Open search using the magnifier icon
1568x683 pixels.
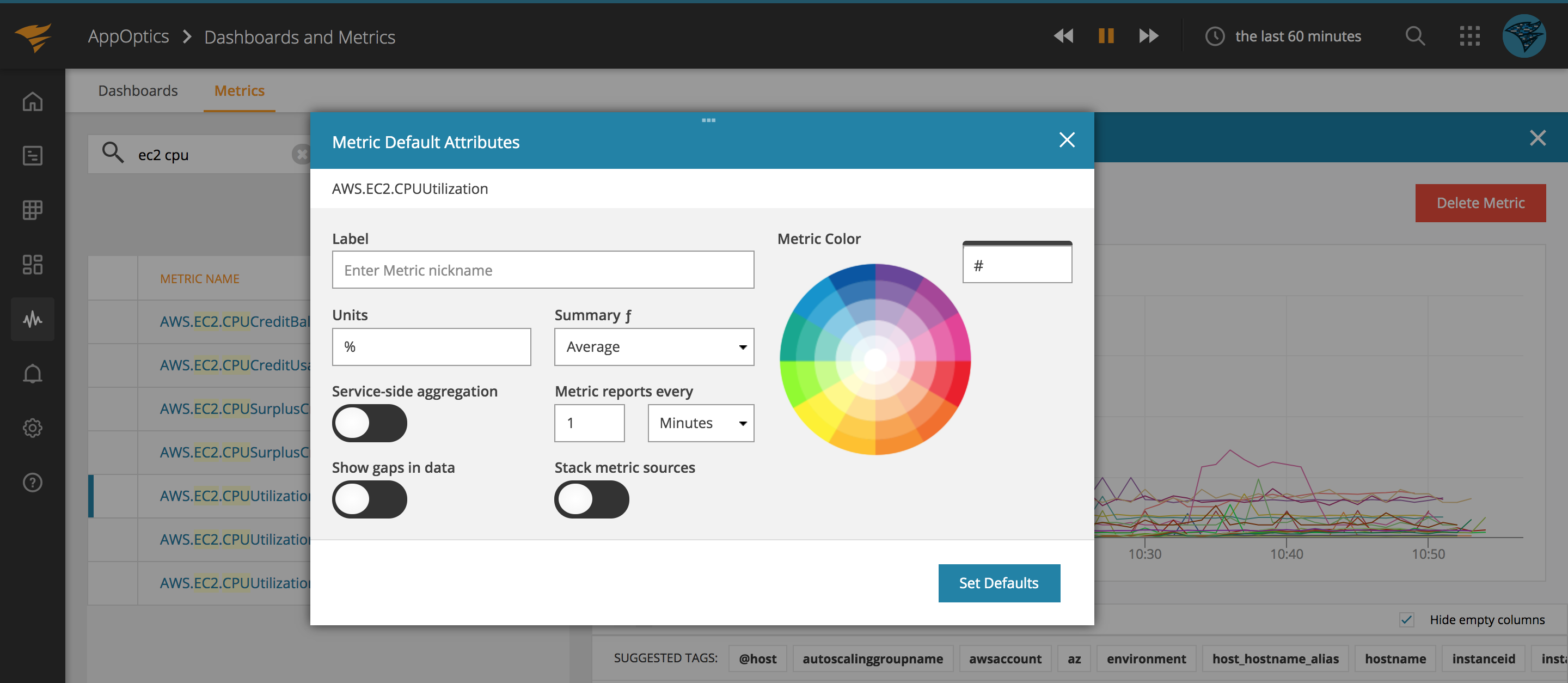[1415, 36]
